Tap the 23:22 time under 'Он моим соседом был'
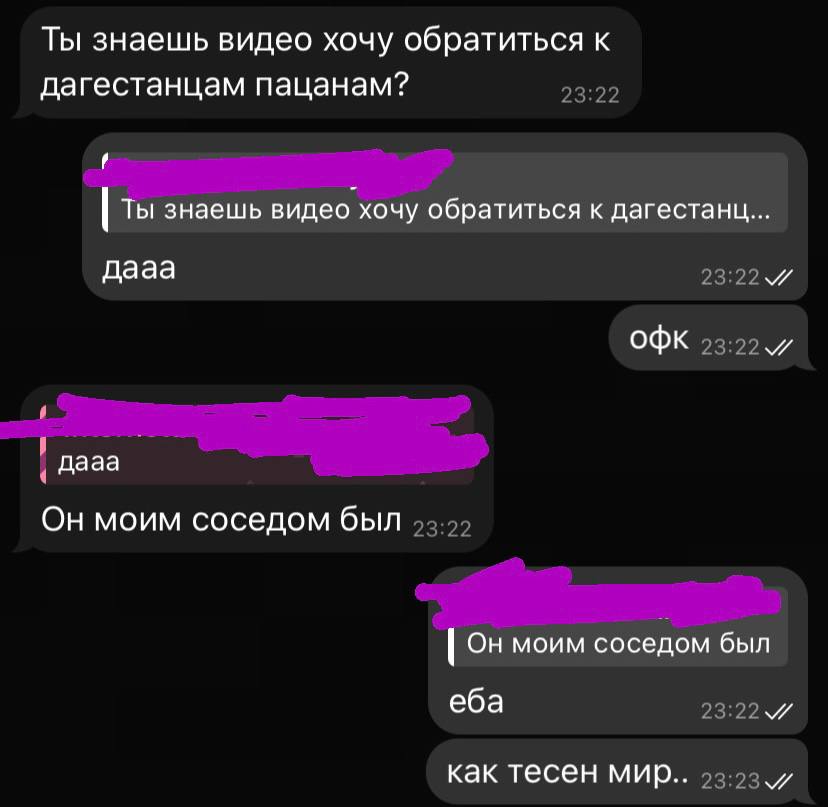The width and height of the screenshot is (828, 807). (442, 529)
